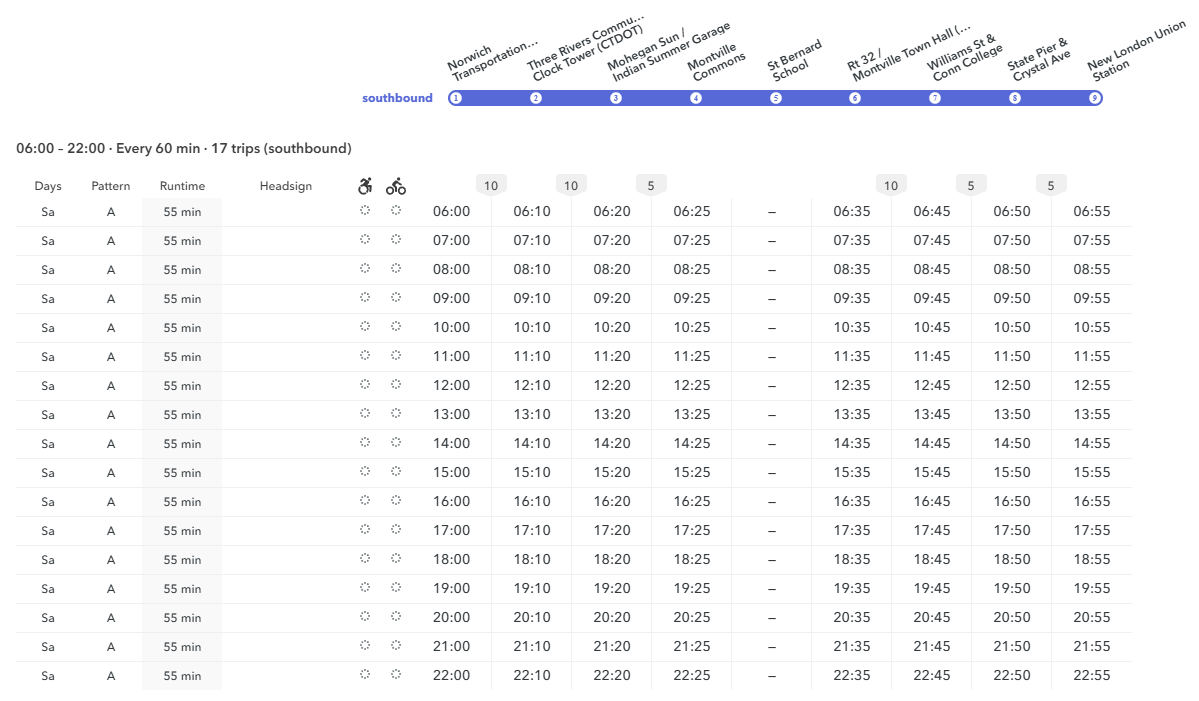Click the 18:25 time cell
This screenshot has width=1199, height=701.
tap(692, 560)
